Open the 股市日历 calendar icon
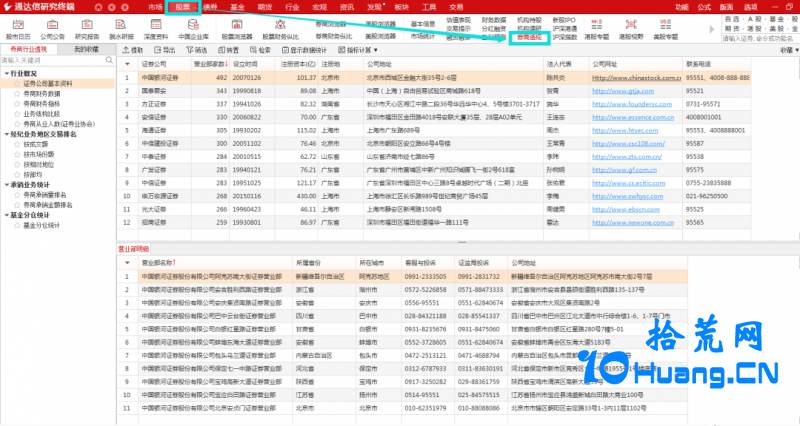The width and height of the screenshot is (800, 426). [x=18, y=25]
